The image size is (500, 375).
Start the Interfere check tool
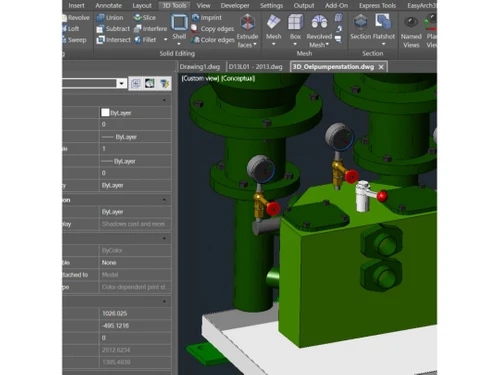point(150,29)
